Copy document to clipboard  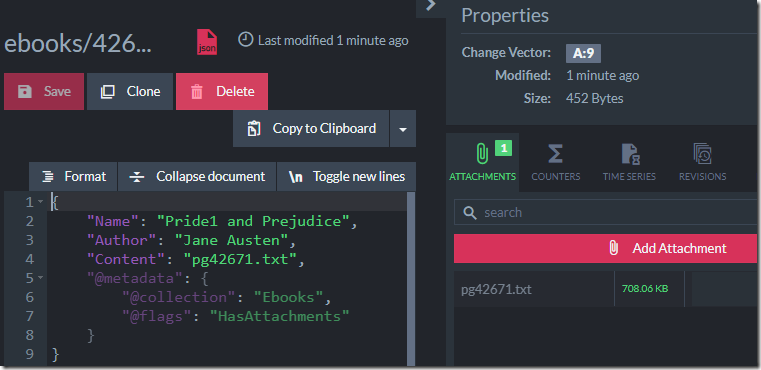311,128
